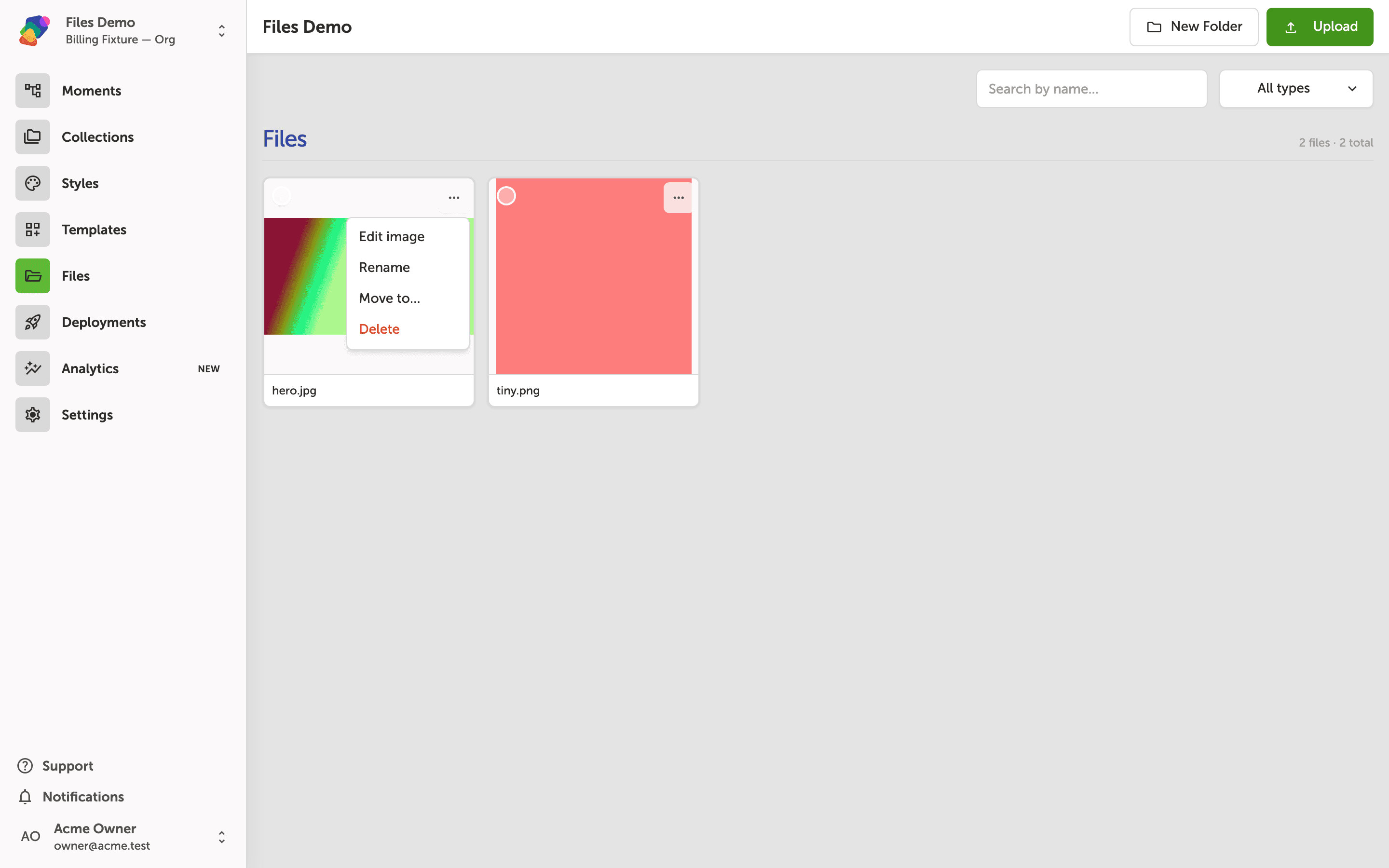Screen dimensions: 1389x868
Task: Open the Settings gear icon
Action: click(33, 415)
